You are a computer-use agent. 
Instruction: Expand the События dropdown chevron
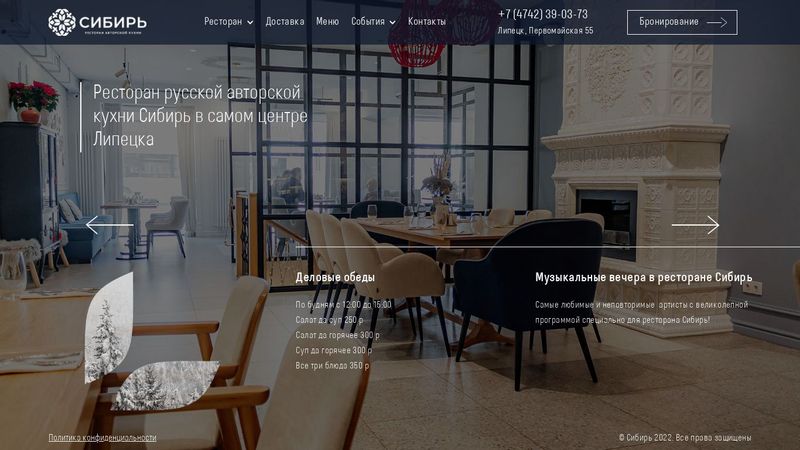(x=392, y=22)
